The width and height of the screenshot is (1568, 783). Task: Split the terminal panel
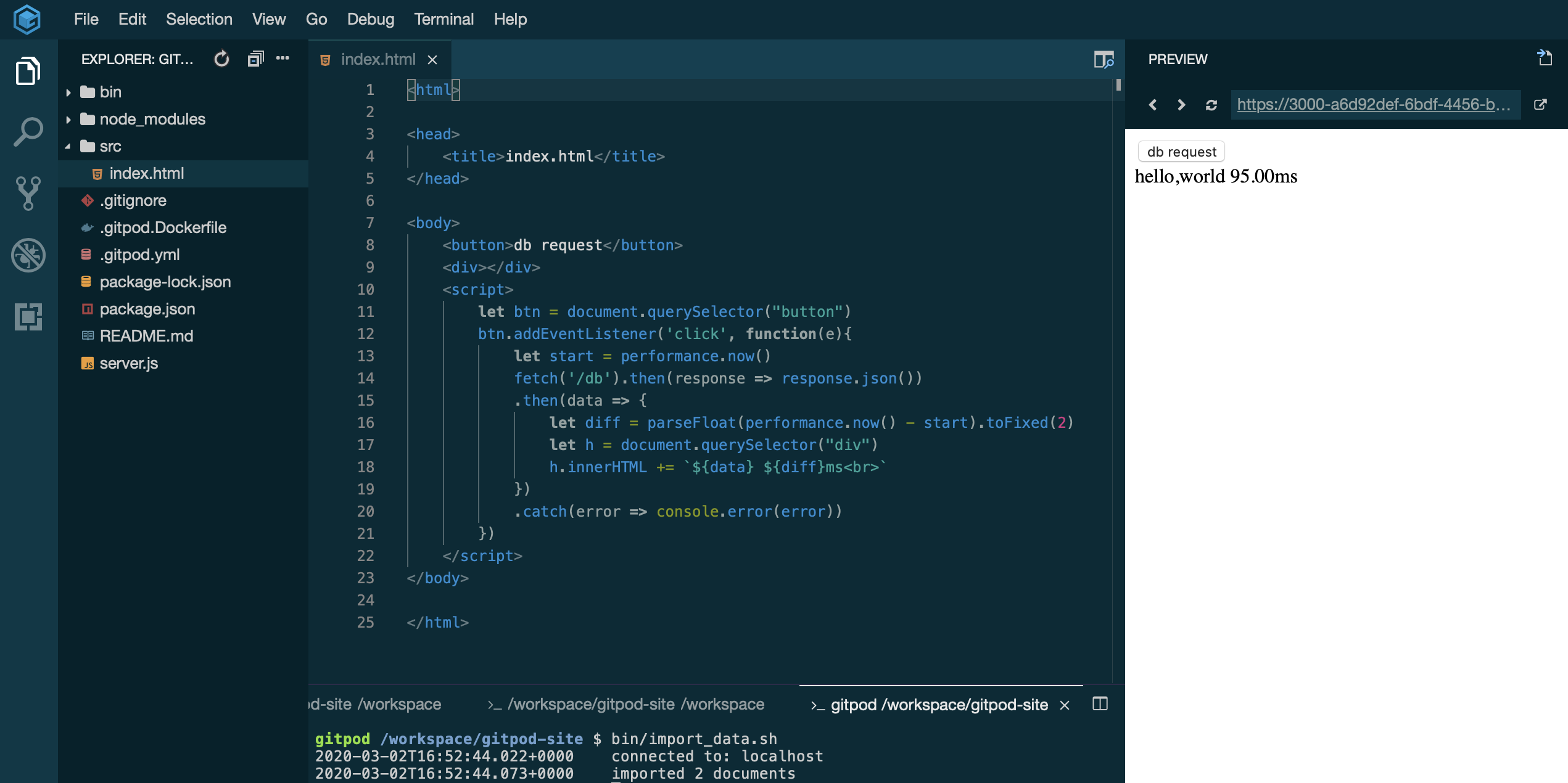[x=1100, y=704]
